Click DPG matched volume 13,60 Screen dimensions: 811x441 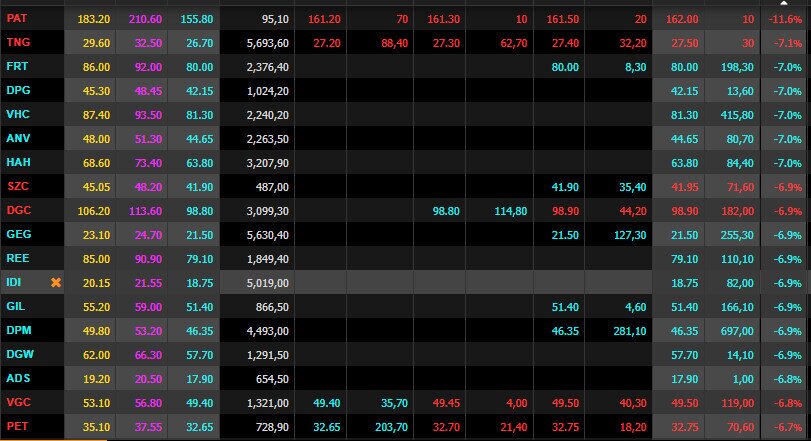tap(740, 91)
